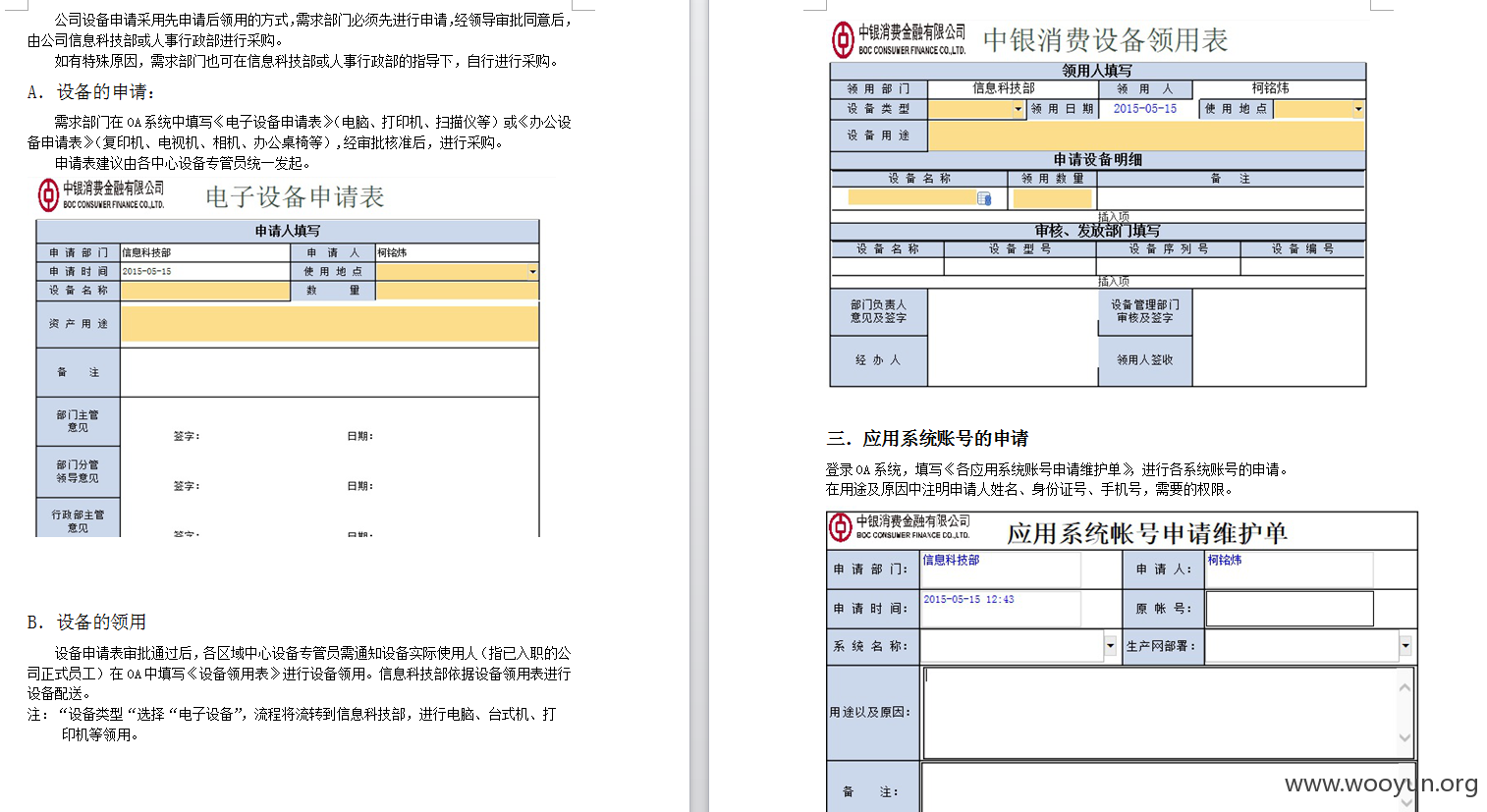The image size is (1487, 812).
Task: Click the 申请设备明细 section header
Action: (1097, 159)
